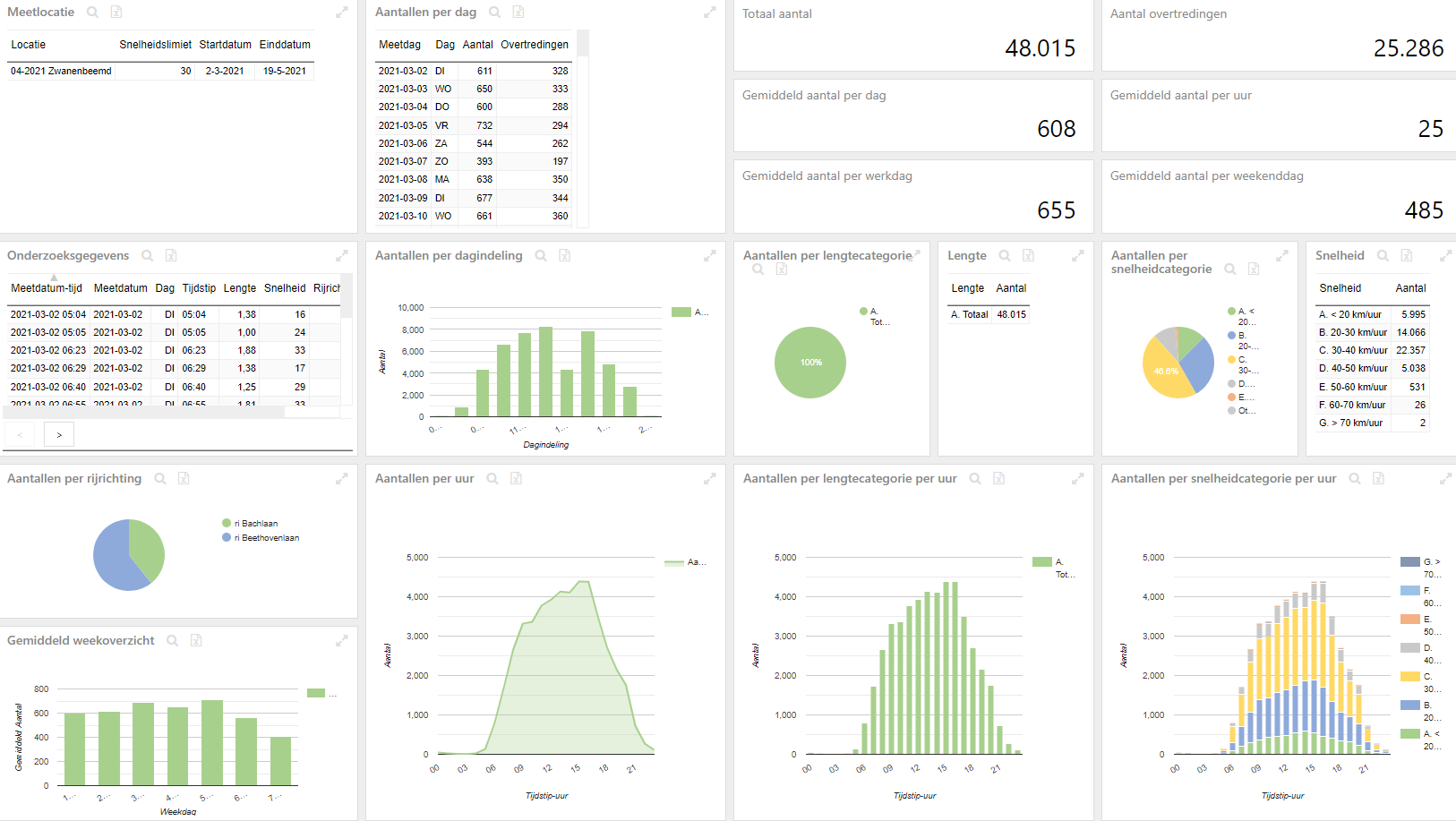Image resolution: width=1456 pixels, height=821 pixels.
Task: Search in Aantallen per uur chart
Action: click(x=492, y=479)
